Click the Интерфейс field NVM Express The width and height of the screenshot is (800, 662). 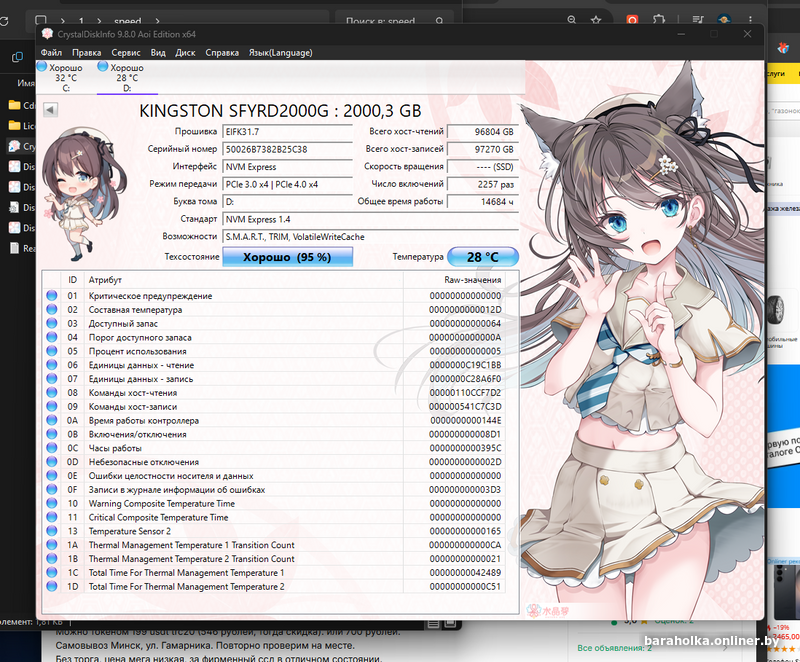click(x=287, y=167)
